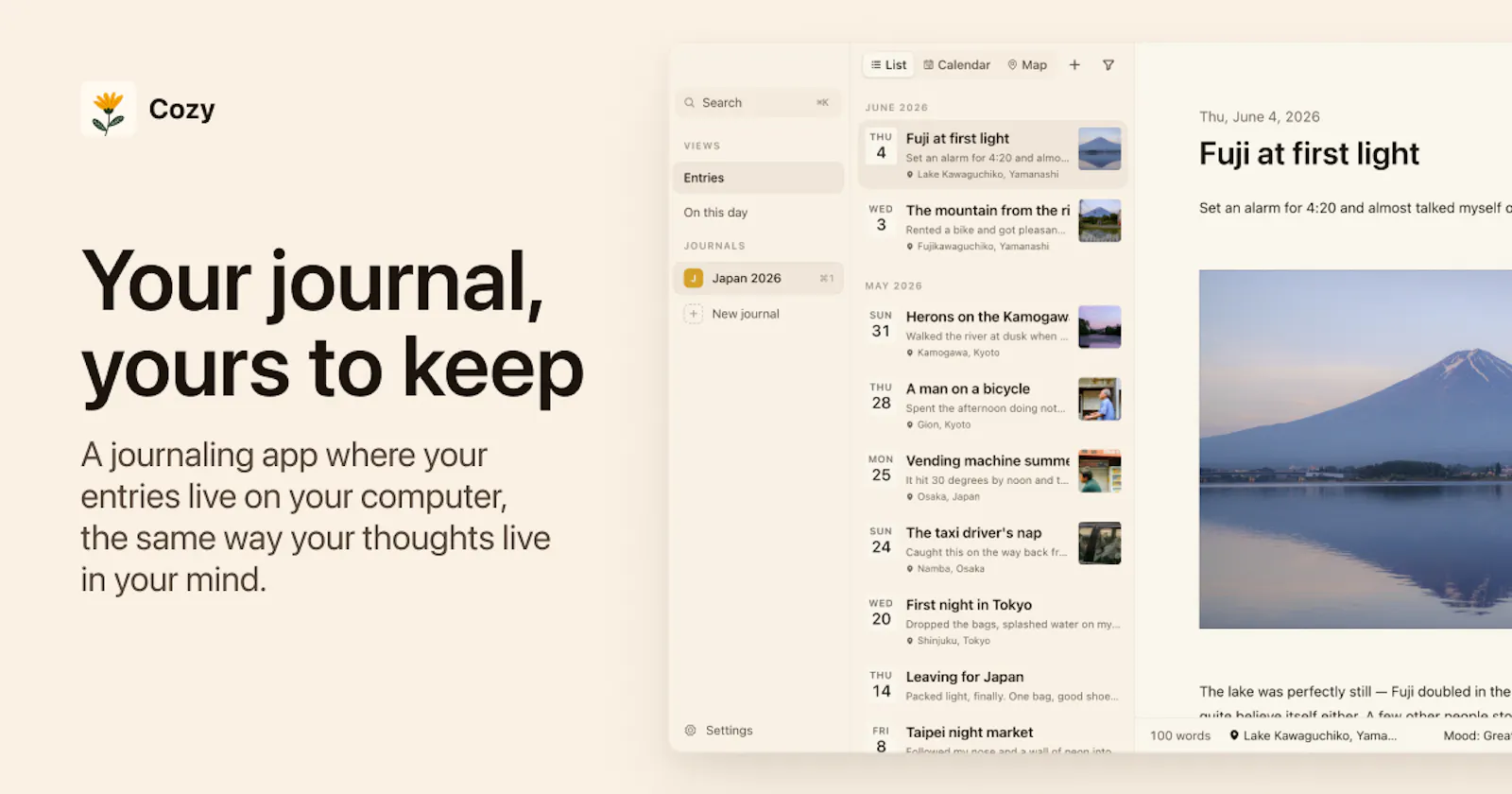The image size is (1512, 794).
Task: Click the Vending machine entry thumbnail
Action: point(1100,471)
